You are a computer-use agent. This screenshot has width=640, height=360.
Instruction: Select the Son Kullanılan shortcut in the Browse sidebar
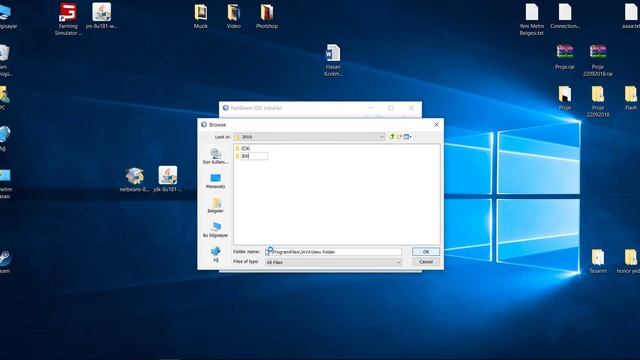[x=216, y=157]
